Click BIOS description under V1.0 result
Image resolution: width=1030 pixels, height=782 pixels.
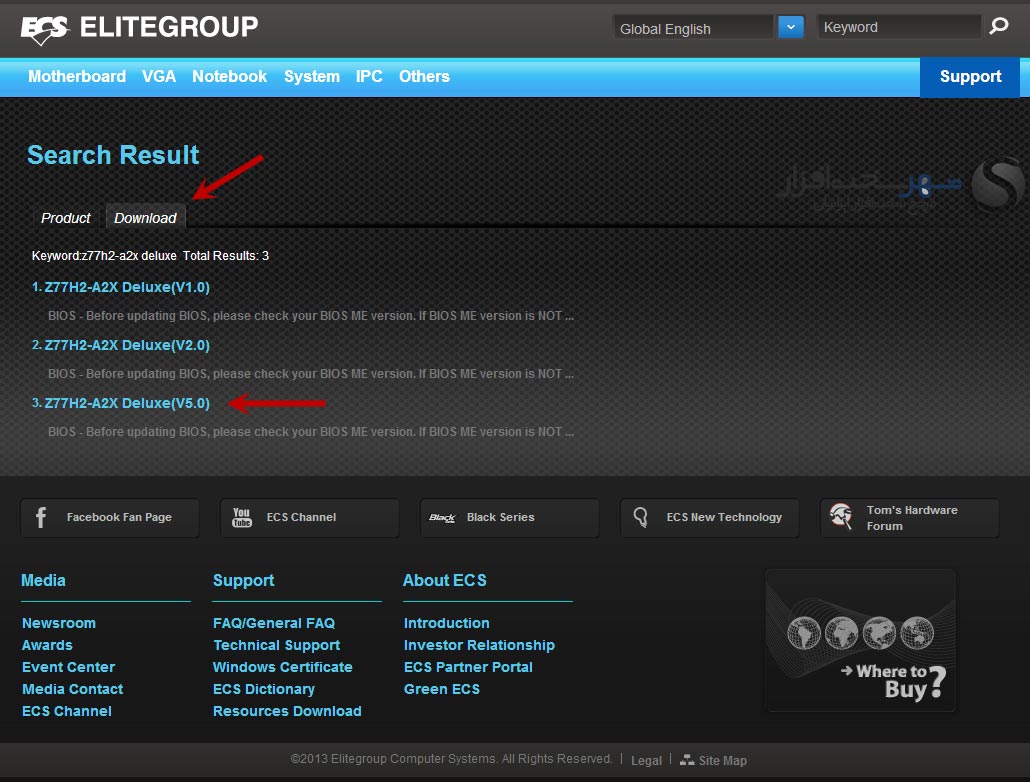tap(311, 316)
